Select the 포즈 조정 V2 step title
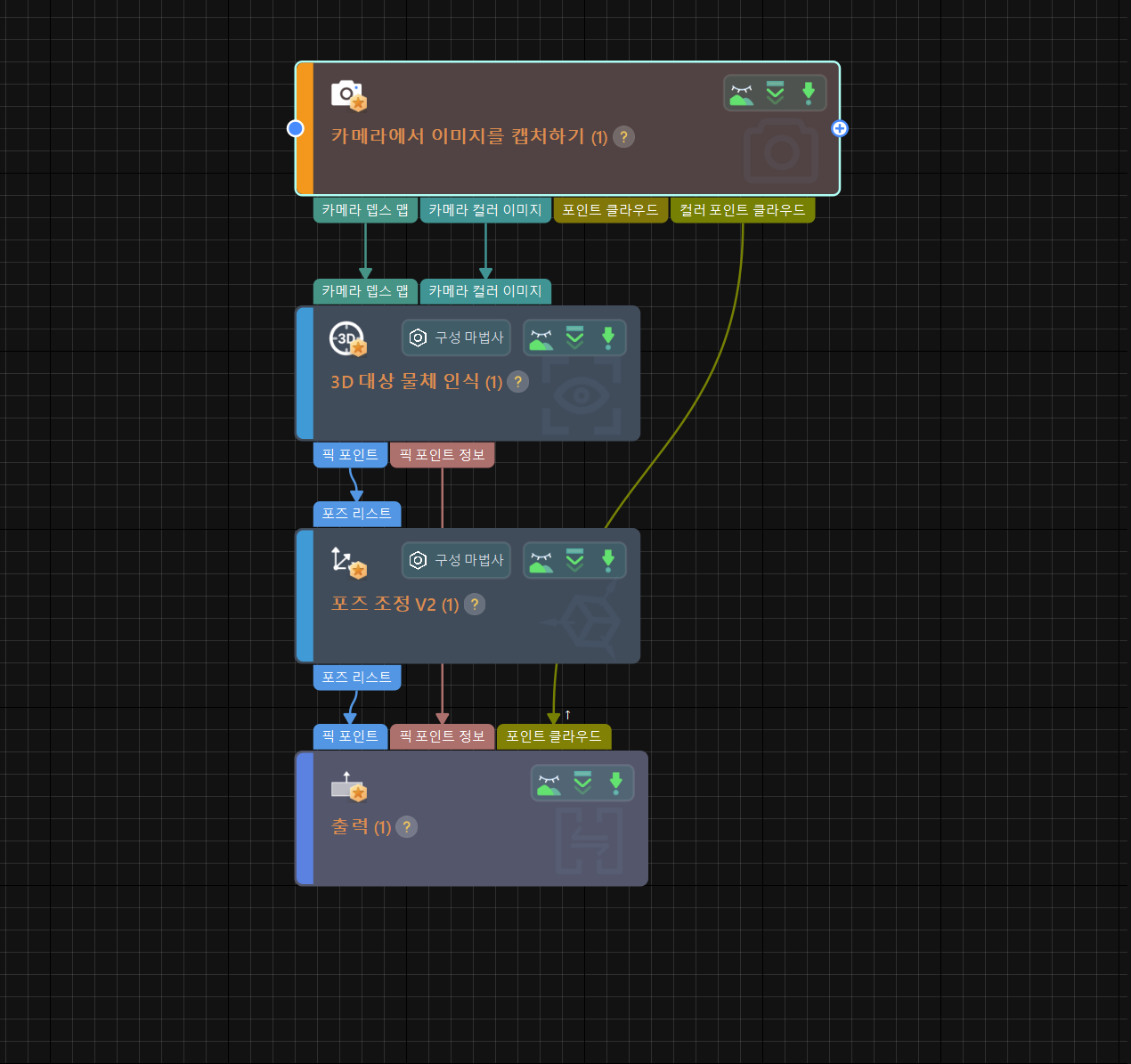Viewport: 1131px width, 1064px height. coord(395,605)
